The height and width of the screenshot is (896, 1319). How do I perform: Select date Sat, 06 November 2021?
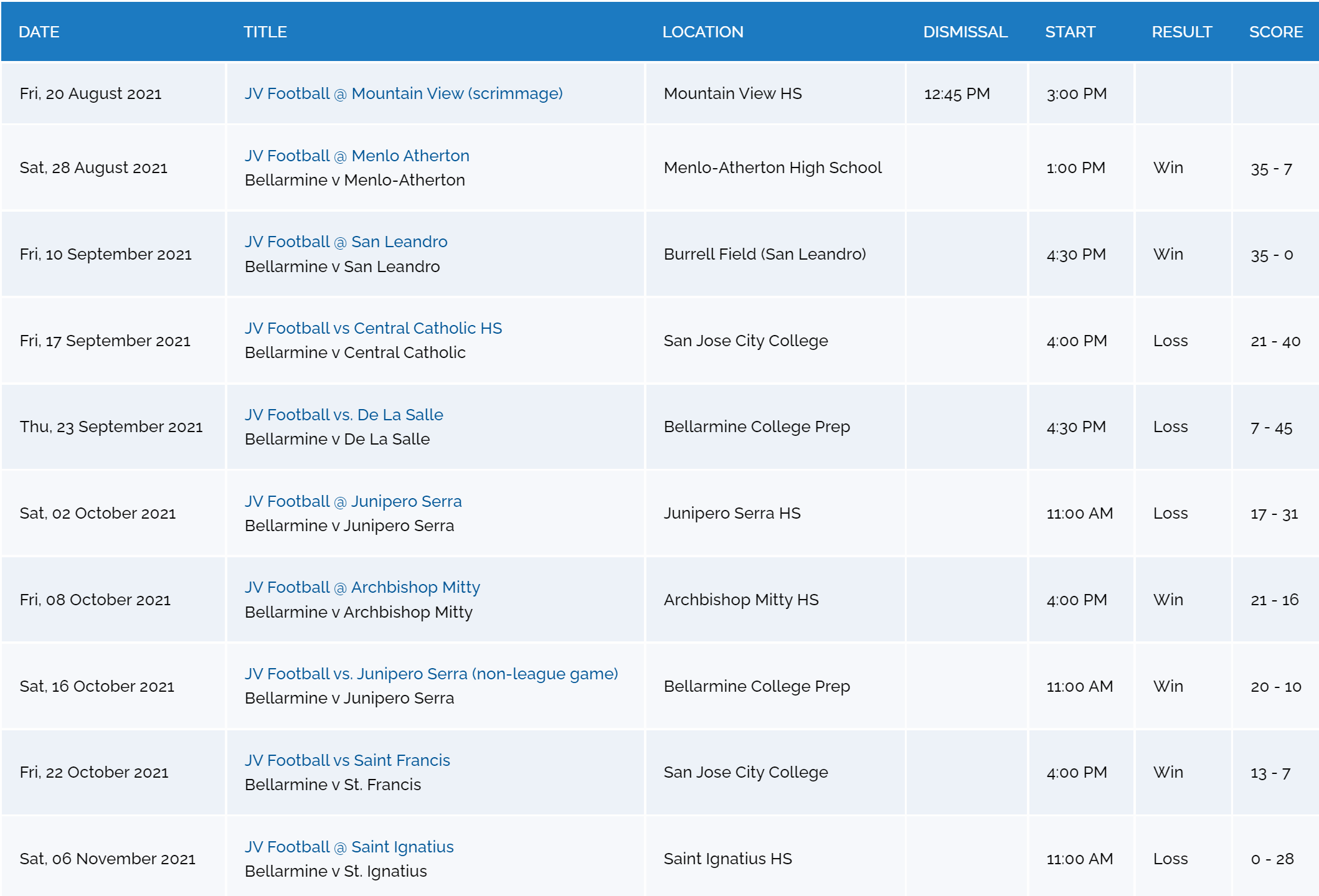[x=107, y=859]
